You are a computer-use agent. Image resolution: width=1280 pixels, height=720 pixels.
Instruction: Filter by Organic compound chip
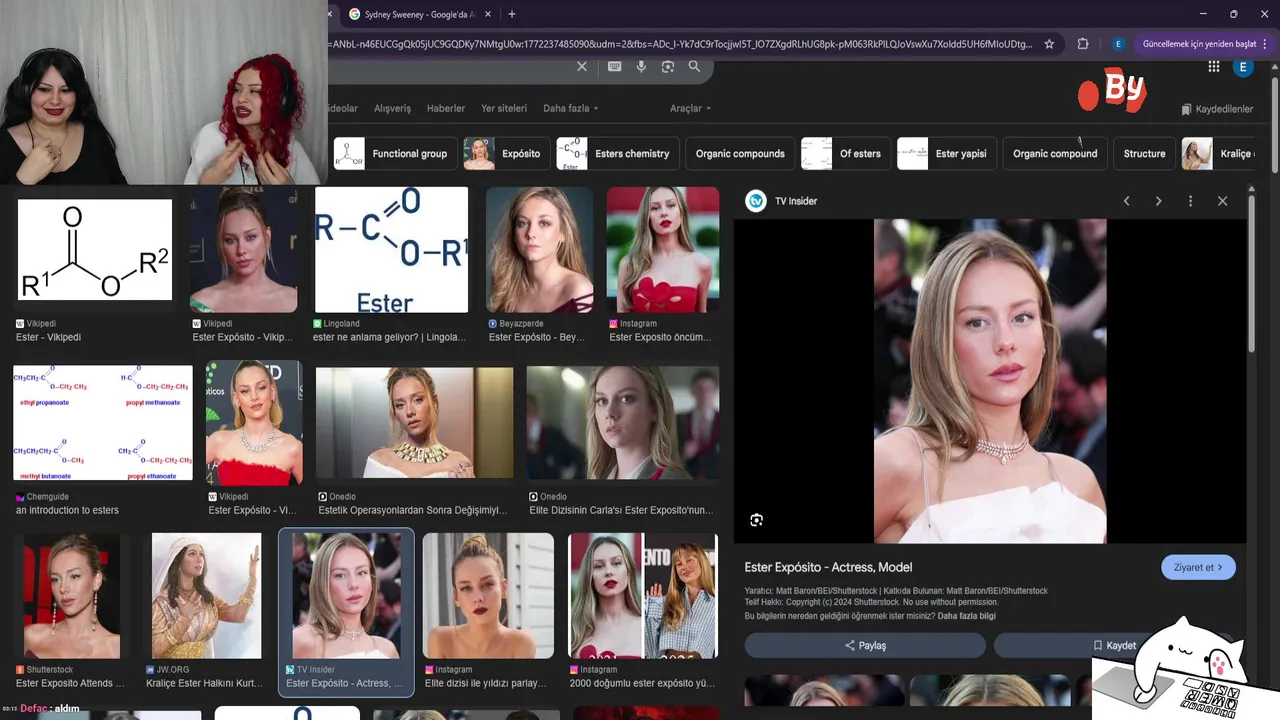1055,154
